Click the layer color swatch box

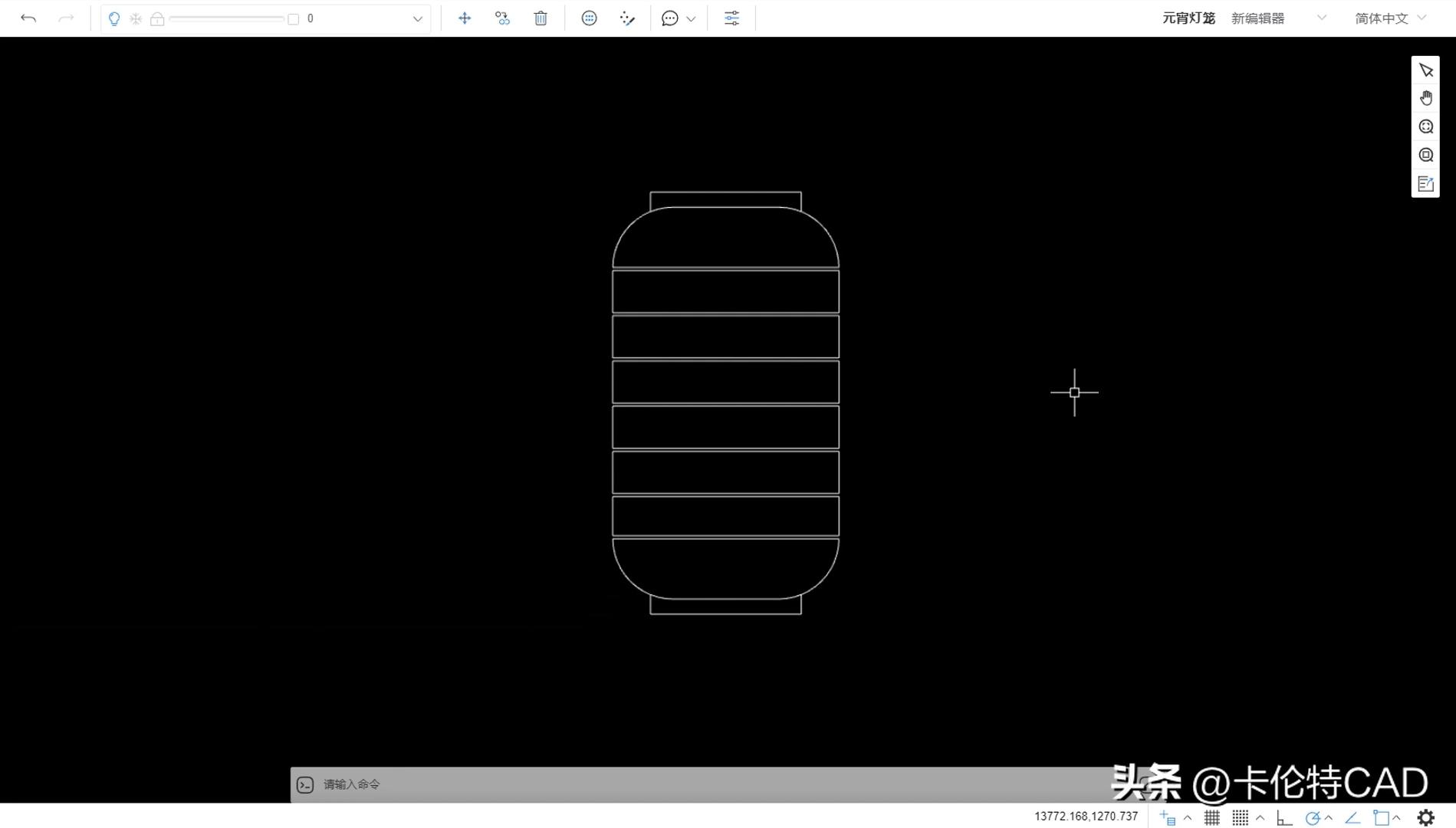coord(293,18)
